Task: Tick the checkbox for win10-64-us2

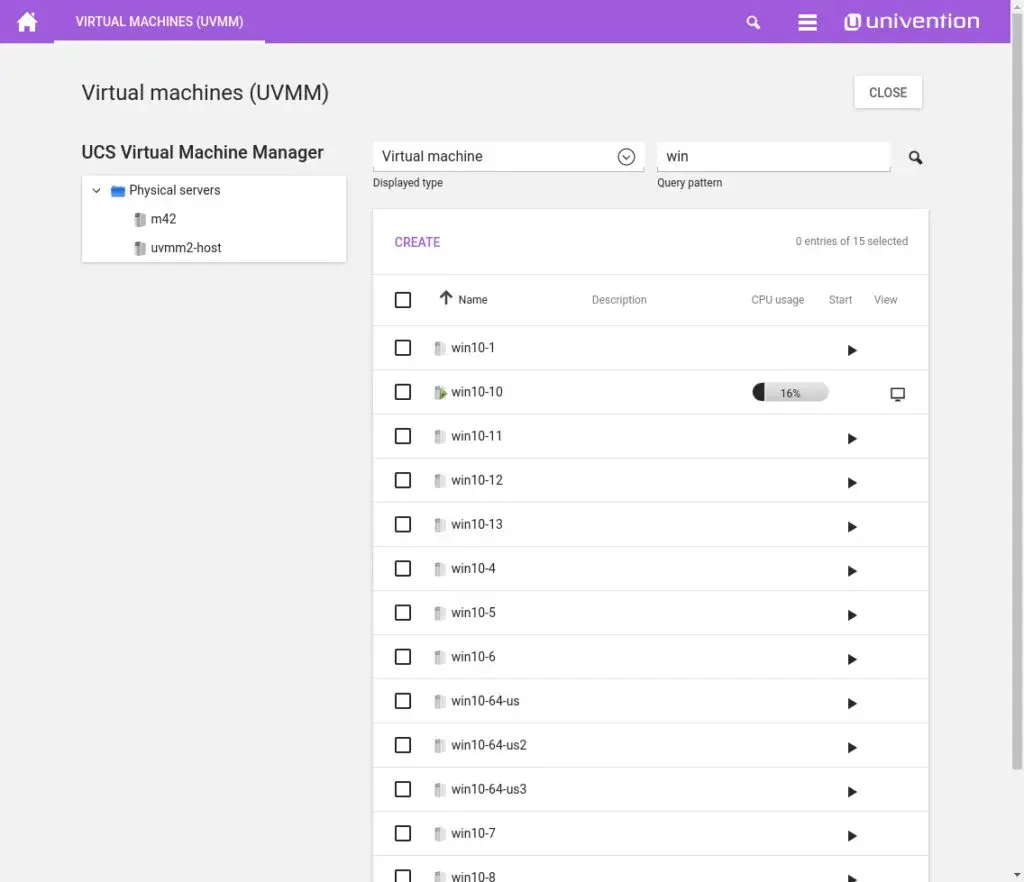Action: (403, 745)
